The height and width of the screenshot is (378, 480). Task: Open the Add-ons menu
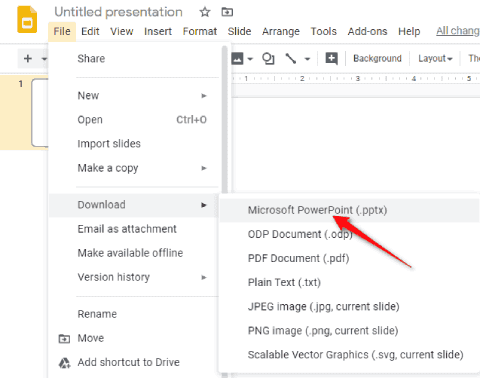(x=367, y=31)
